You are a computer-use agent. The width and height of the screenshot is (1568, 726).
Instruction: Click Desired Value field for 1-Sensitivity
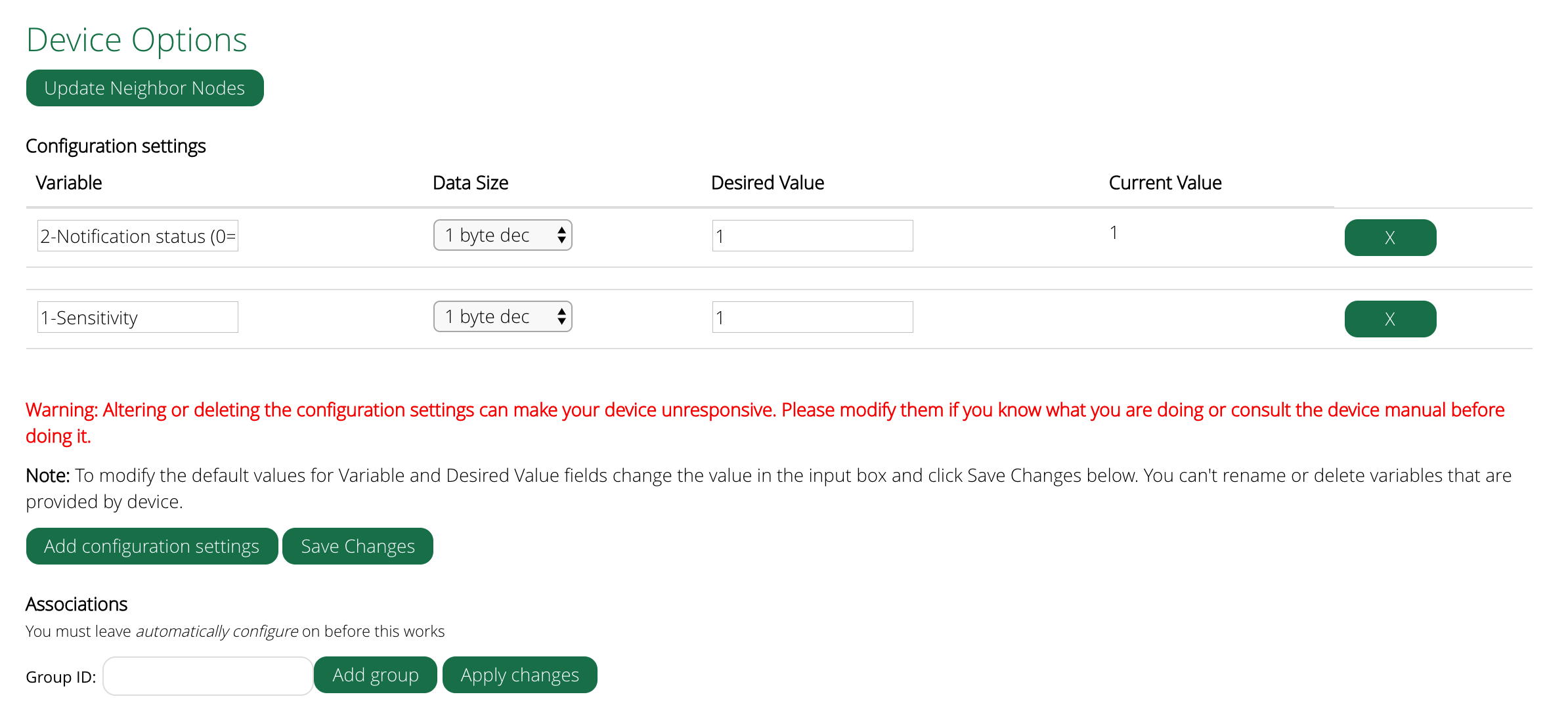tap(812, 318)
